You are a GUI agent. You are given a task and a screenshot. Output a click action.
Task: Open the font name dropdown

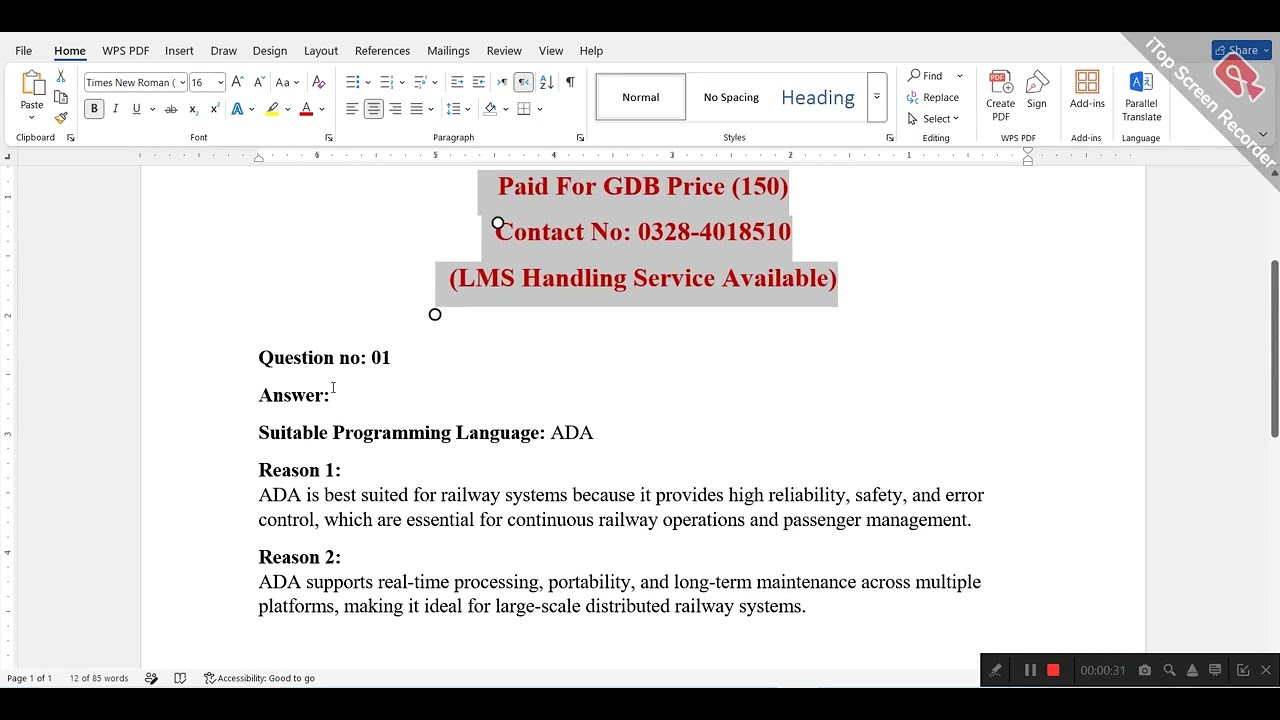pos(182,83)
